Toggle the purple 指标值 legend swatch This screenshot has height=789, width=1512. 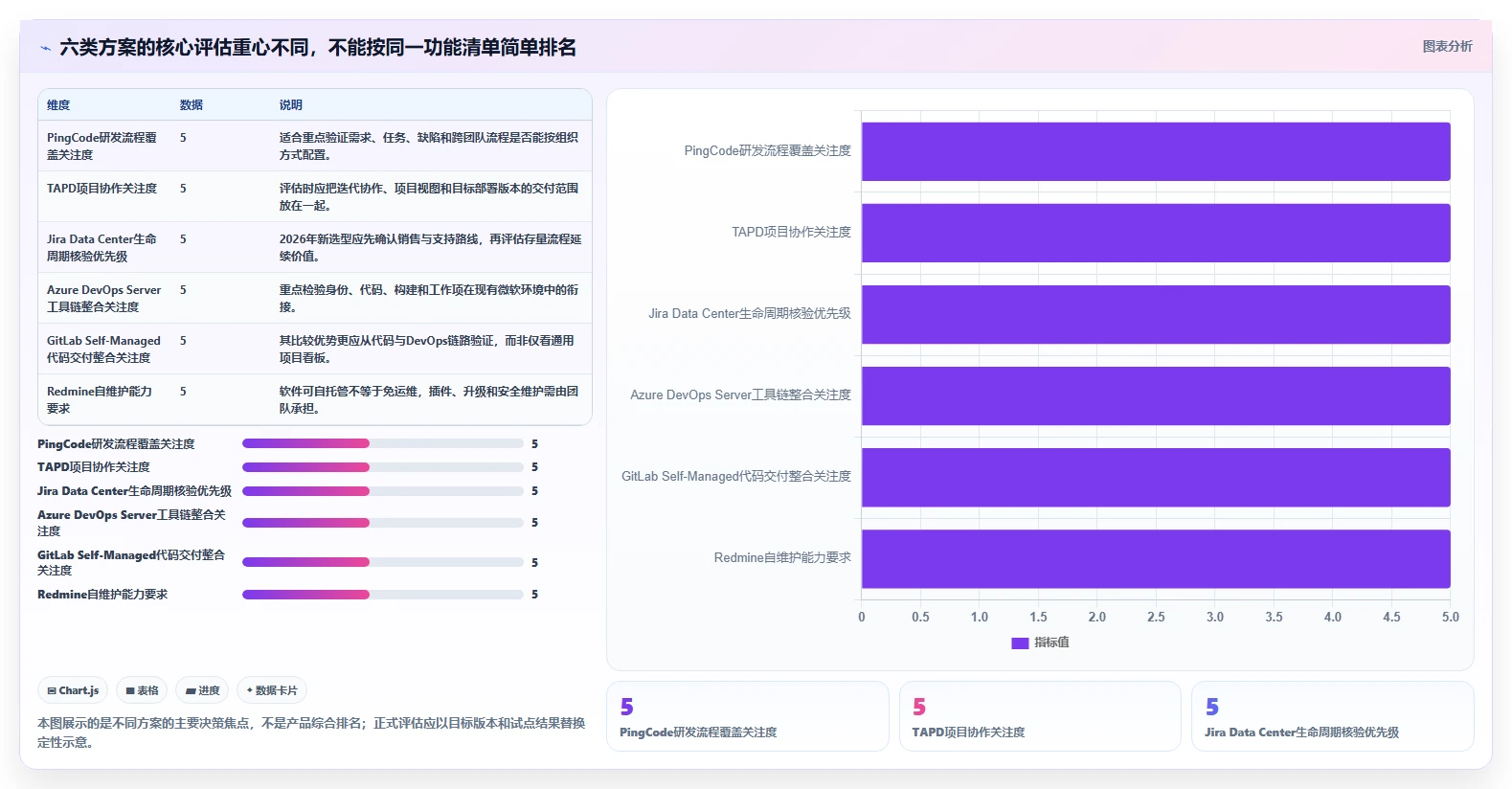click(1020, 643)
